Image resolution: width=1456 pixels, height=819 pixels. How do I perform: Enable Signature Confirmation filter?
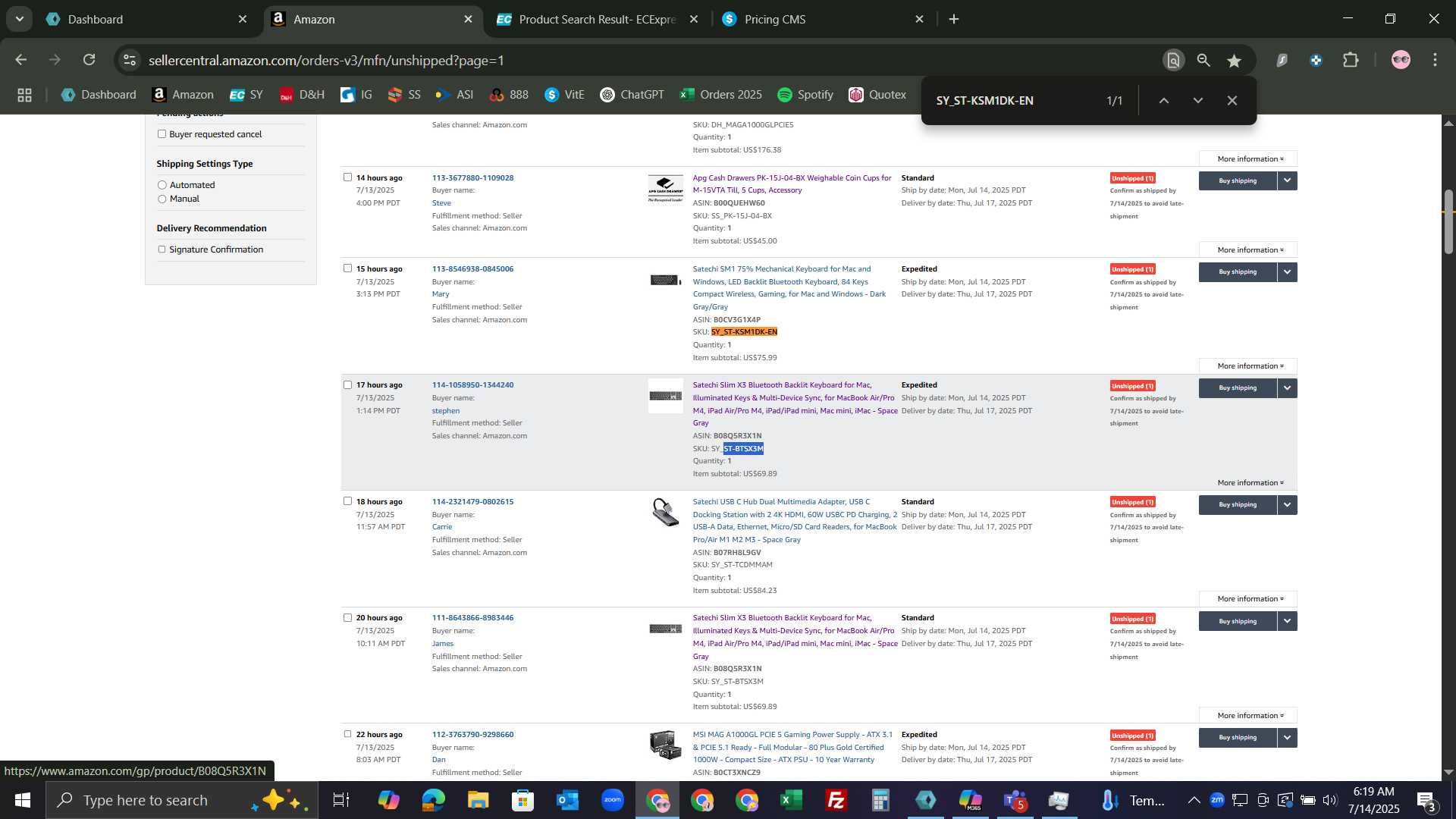[162, 249]
